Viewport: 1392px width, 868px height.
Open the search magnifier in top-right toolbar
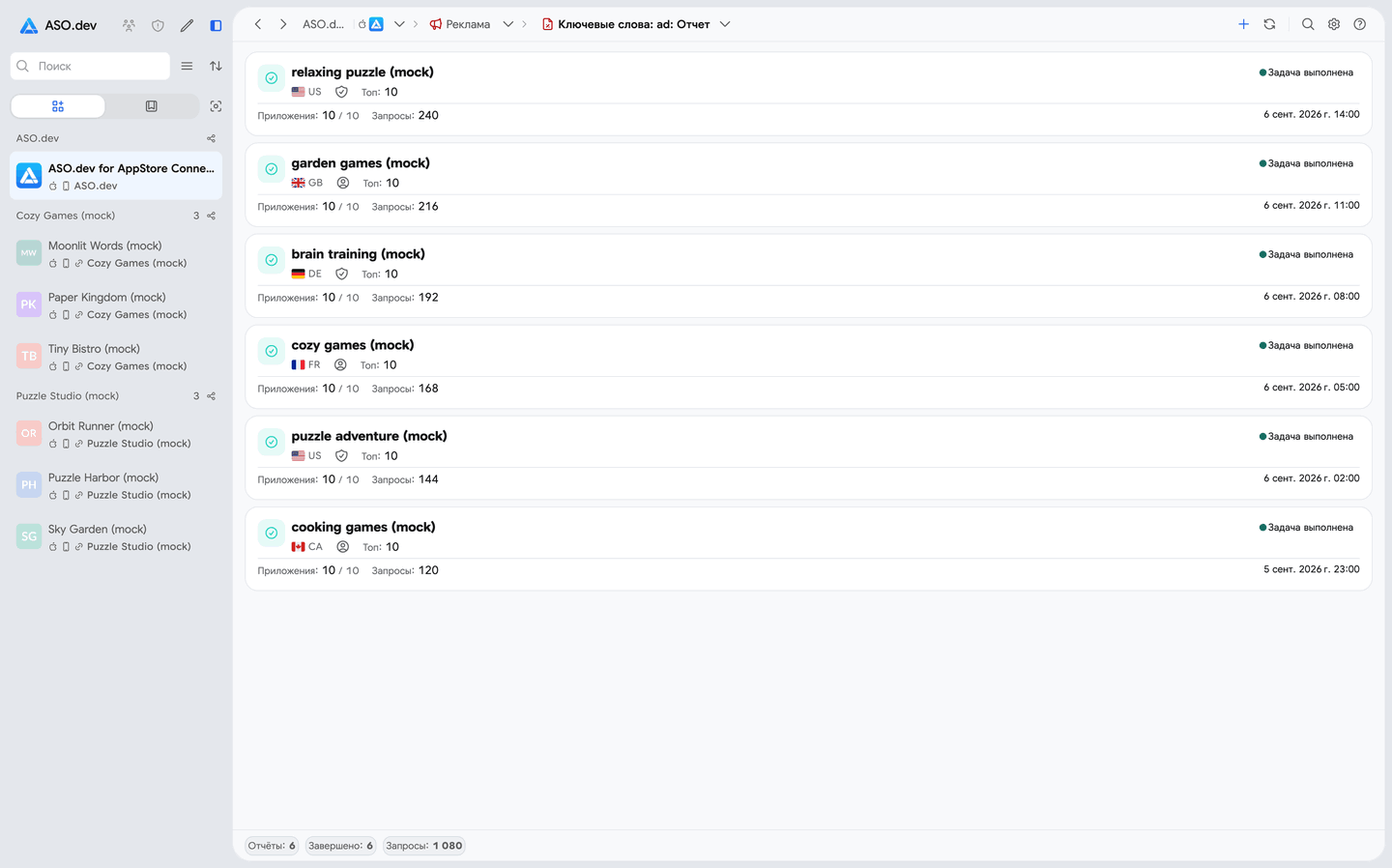1308,24
